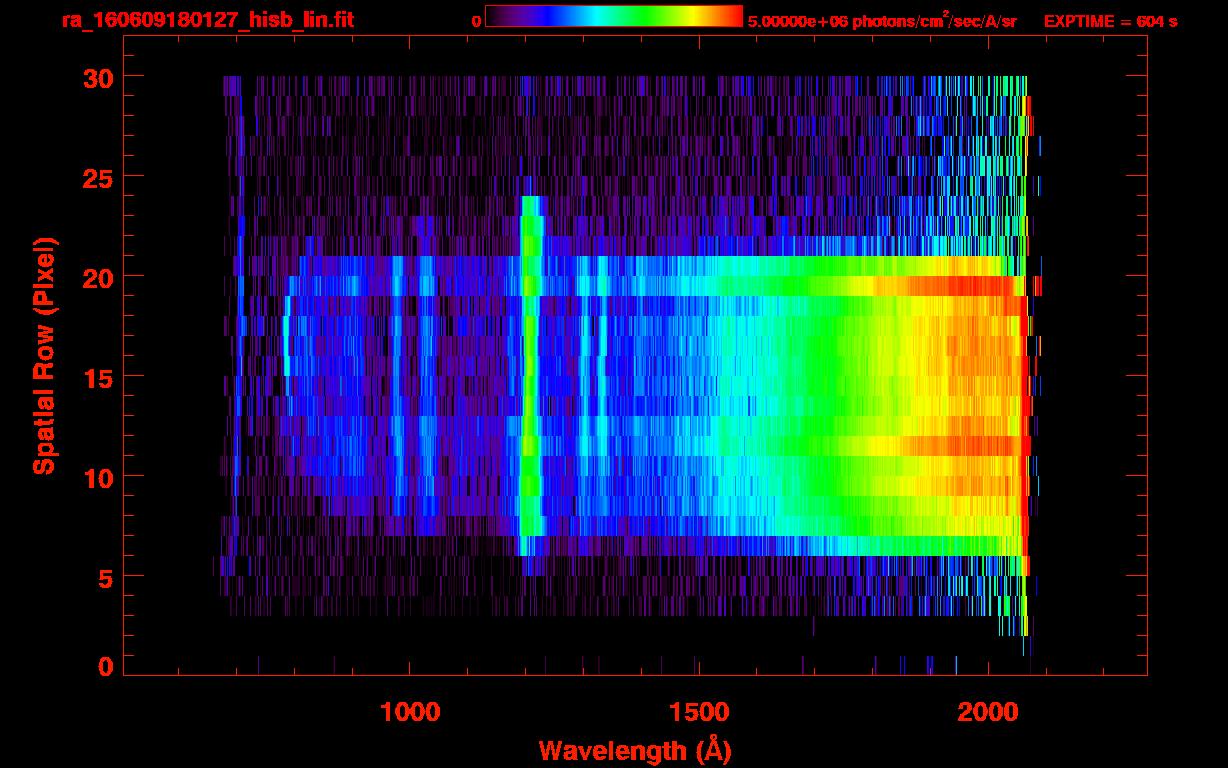Click the file name title ra_160609180127_hisb_lin.fit
1228x768 pixels.
tap(207, 20)
